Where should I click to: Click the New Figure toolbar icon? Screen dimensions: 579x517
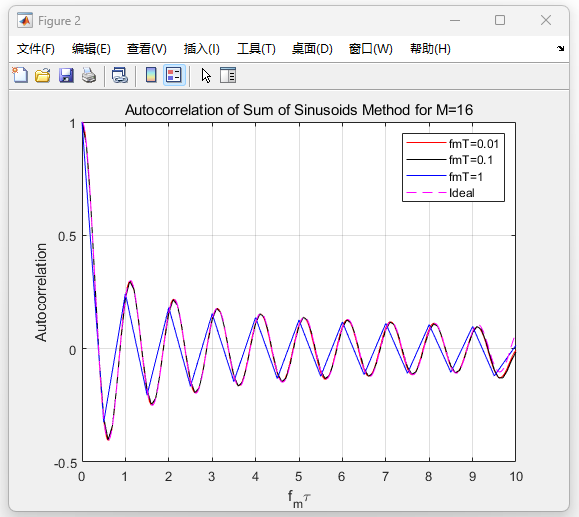click(x=20, y=75)
